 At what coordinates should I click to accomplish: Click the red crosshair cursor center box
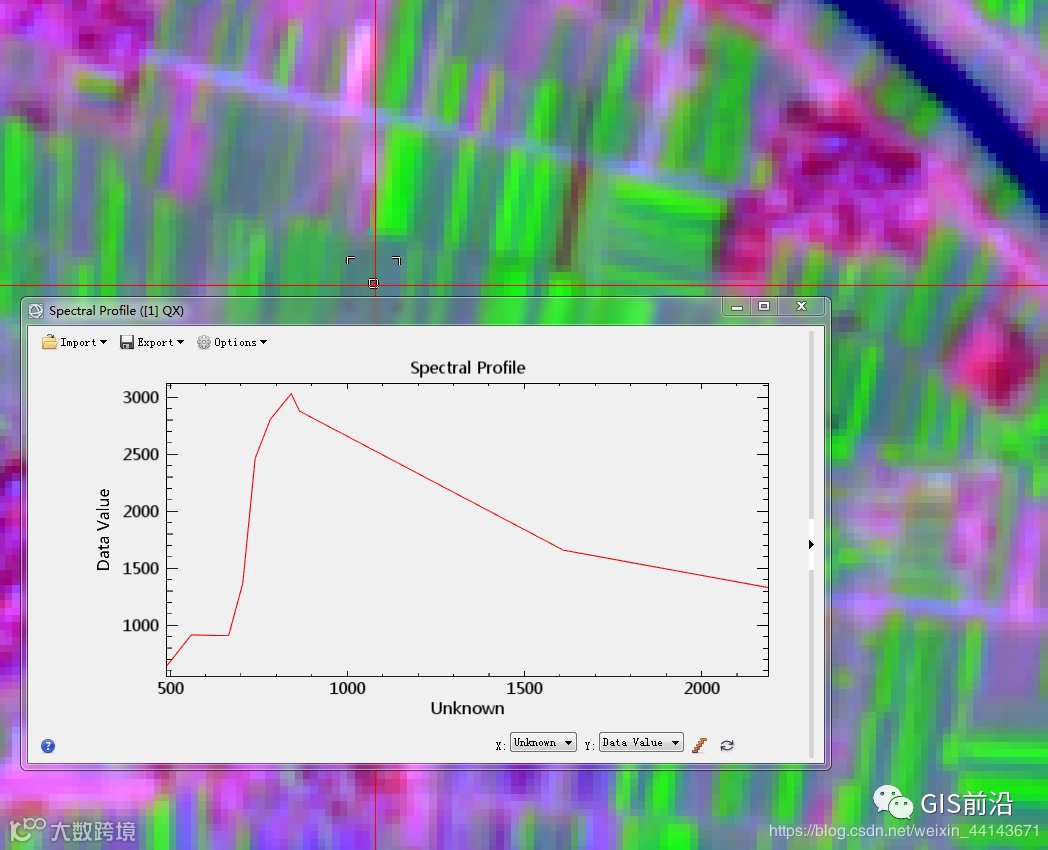tap(374, 283)
